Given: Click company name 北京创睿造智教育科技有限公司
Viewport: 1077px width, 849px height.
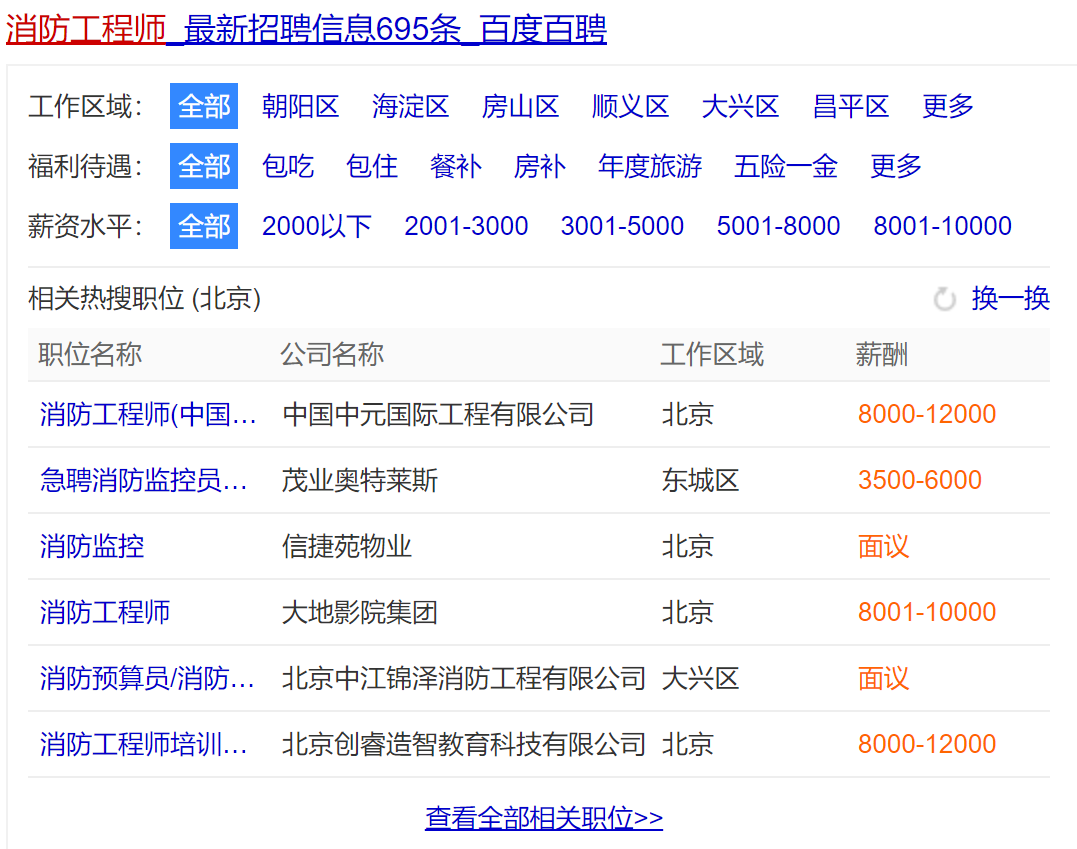Looking at the screenshot, I should click(464, 744).
